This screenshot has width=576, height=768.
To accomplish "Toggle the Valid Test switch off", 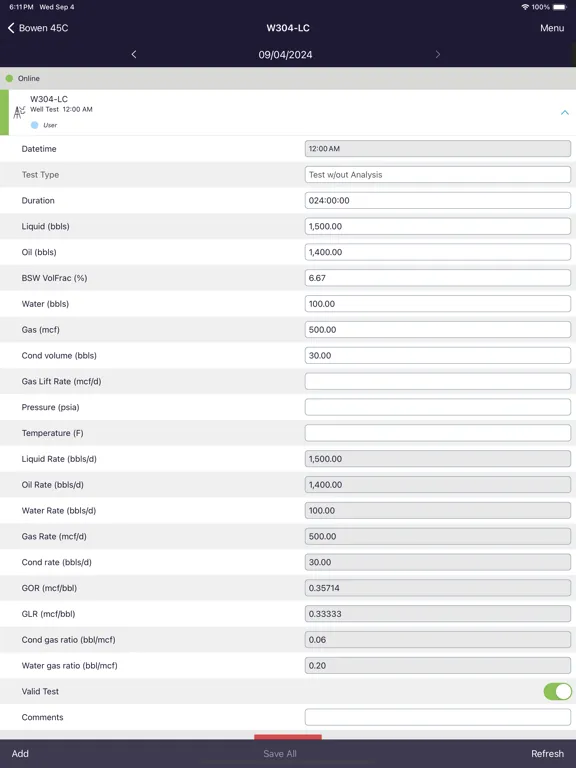I will [557, 691].
